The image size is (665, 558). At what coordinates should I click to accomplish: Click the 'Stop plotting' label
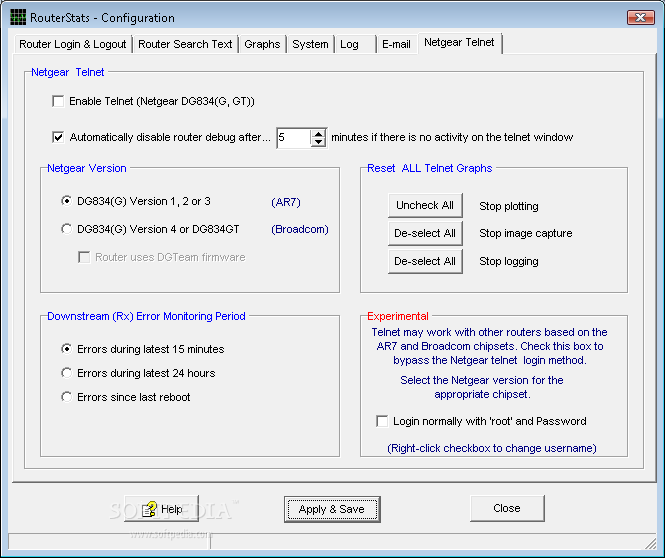tap(509, 206)
